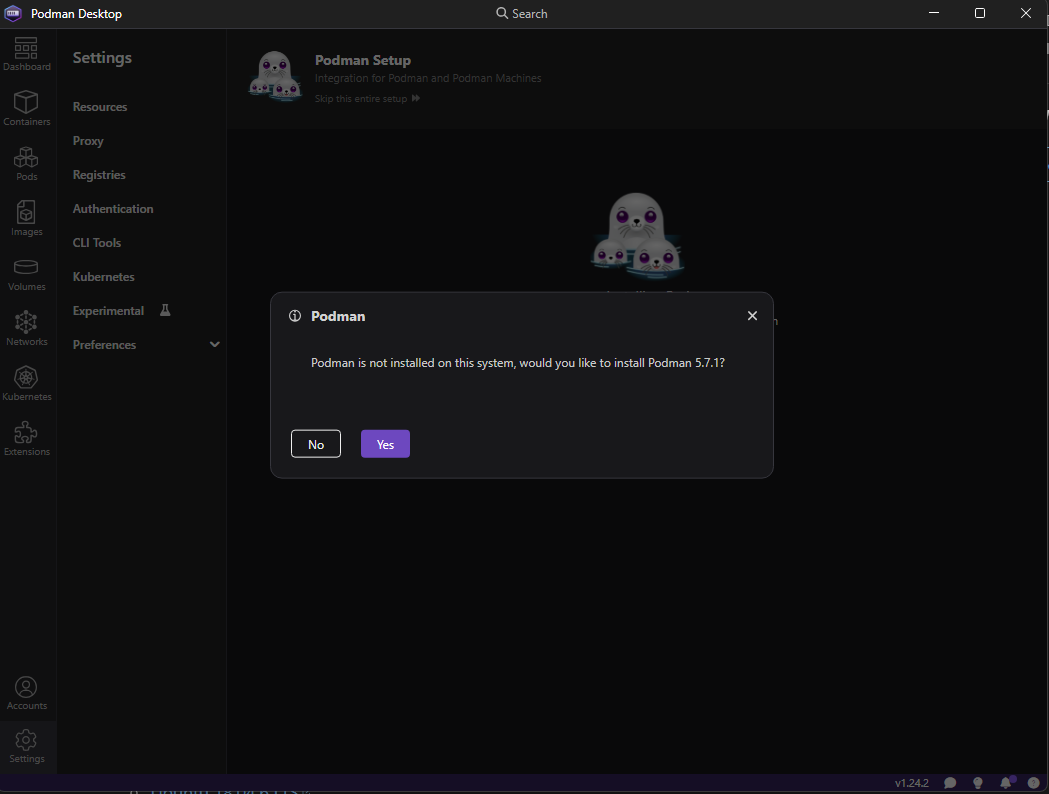Open the feedback speech bubble icon
The image size is (1049, 794).
click(x=949, y=783)
